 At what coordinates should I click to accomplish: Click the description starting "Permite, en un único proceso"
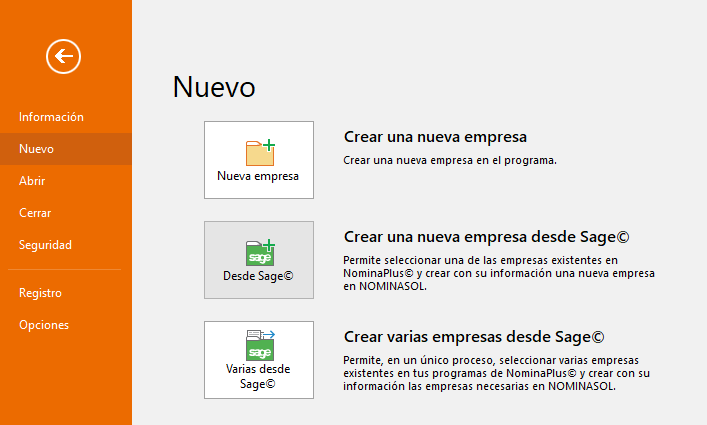pos(496,373)
